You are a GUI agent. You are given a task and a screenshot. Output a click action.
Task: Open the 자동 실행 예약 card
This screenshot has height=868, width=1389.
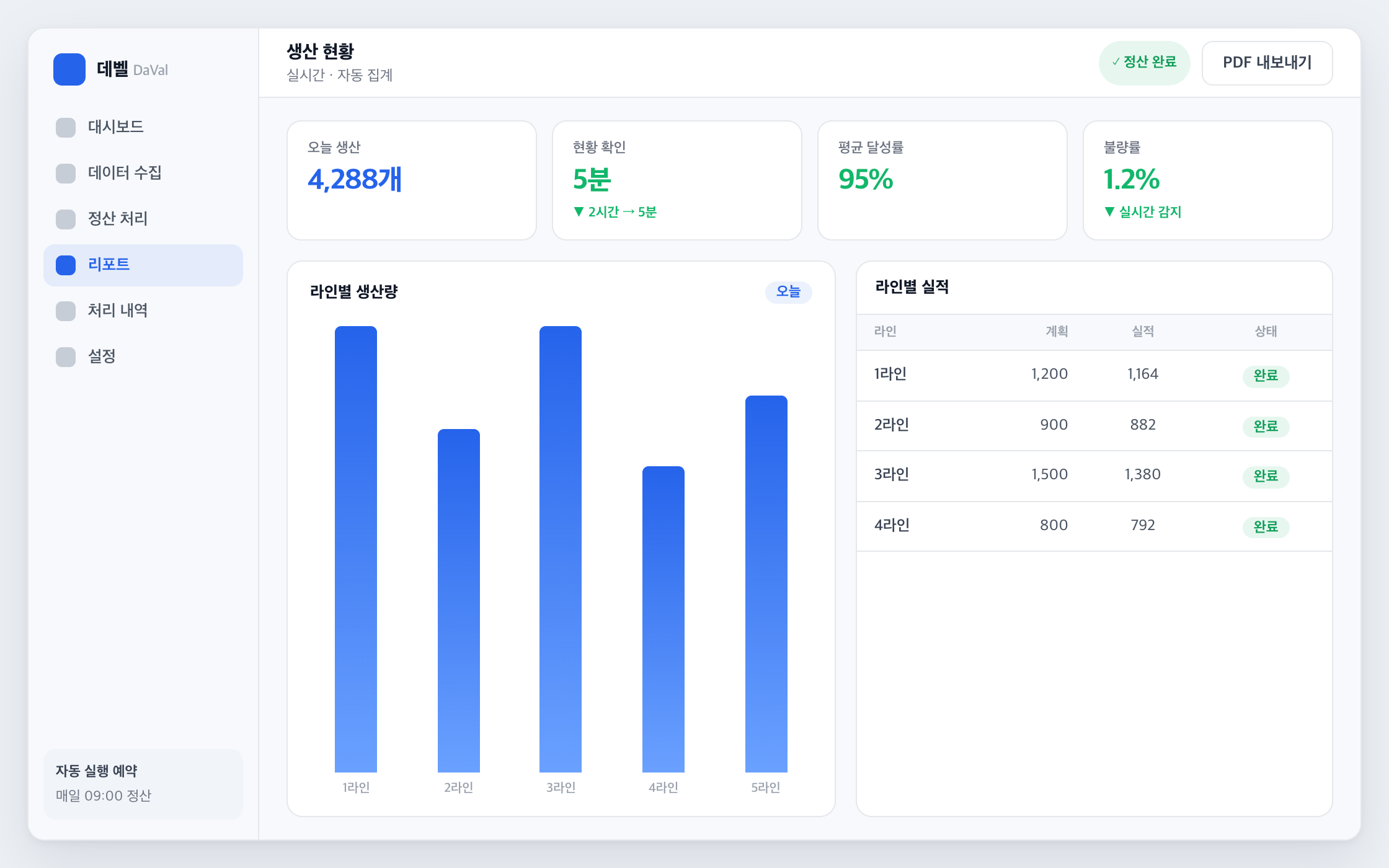143,784
